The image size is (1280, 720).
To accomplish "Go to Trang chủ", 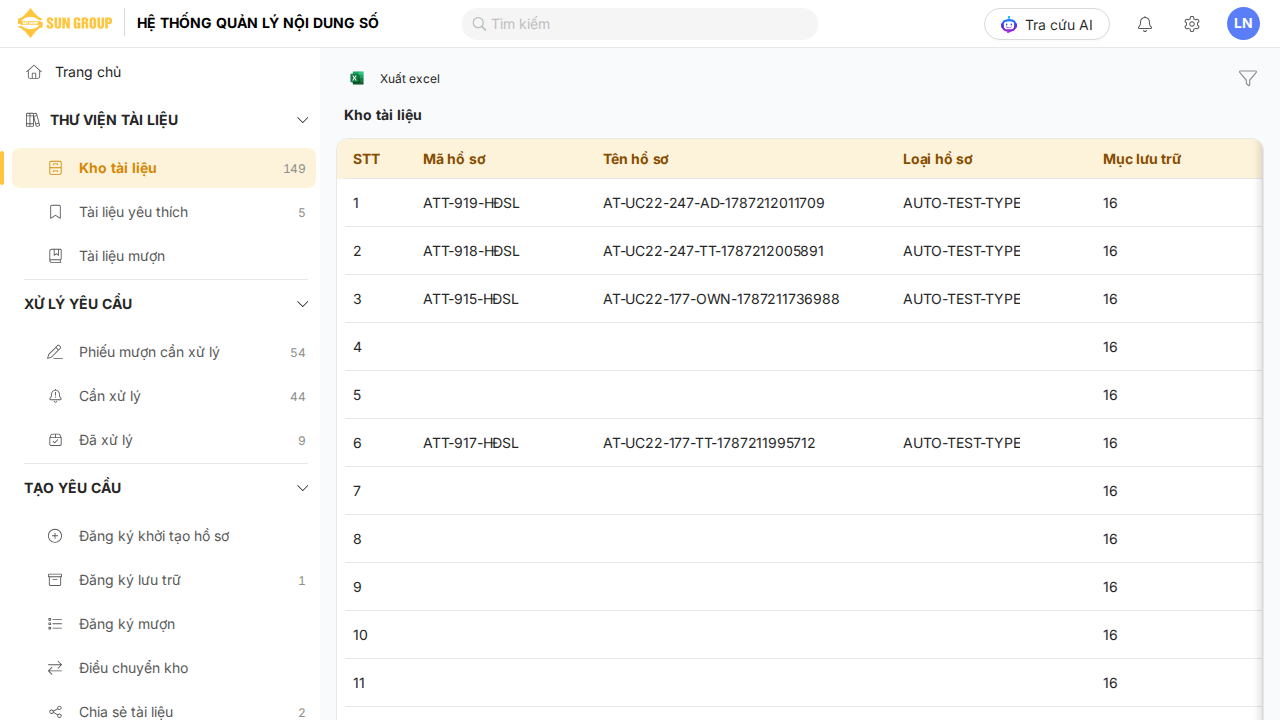I will (x=88, y=72).
